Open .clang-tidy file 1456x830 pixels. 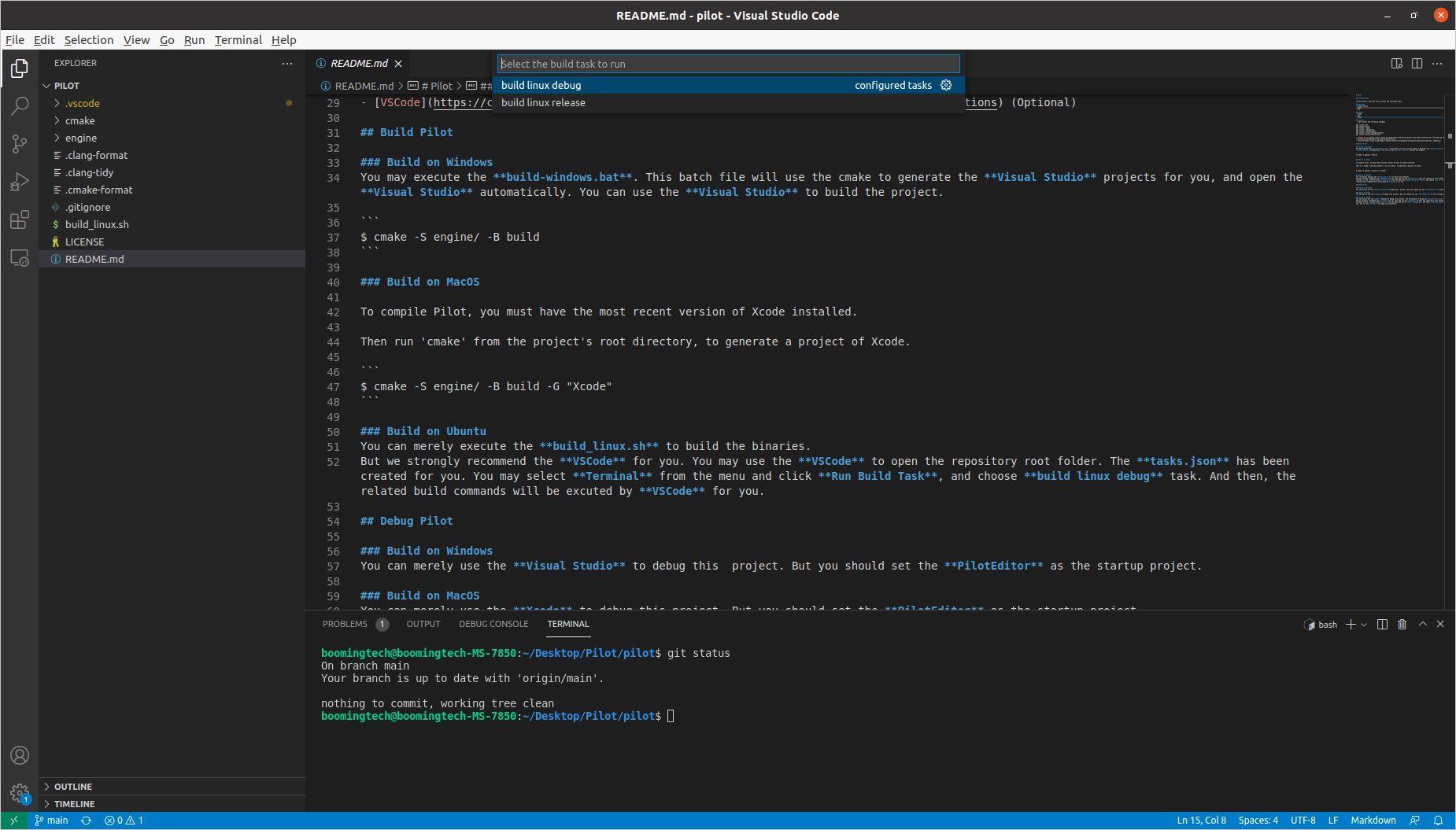[x=172, y=172]
